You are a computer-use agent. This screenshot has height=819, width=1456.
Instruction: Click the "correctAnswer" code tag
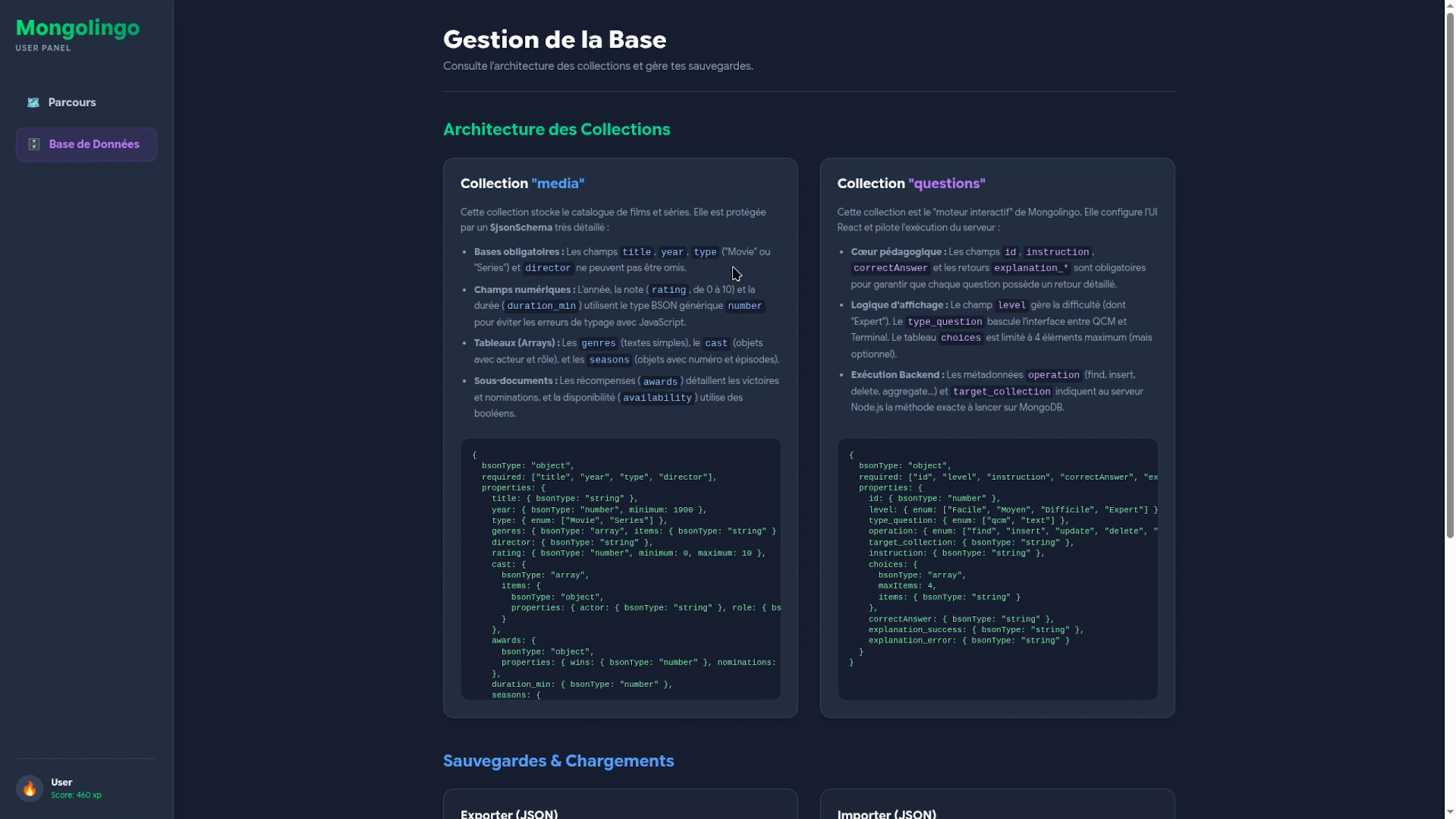[x=890, y=268]
